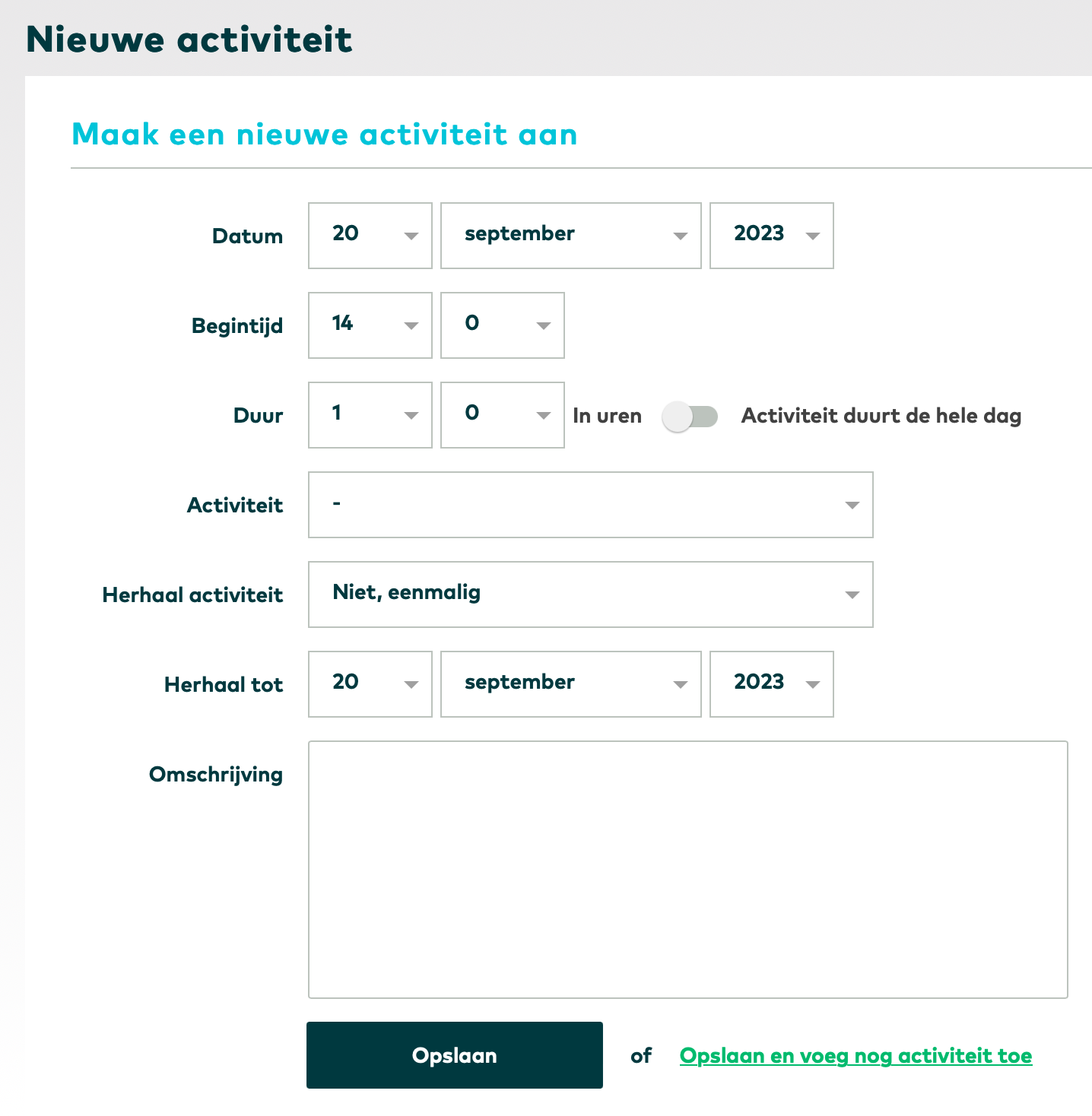Open the Begintijd minutes dropdown
Image resolution: width=1092 pixels, height=1116 pixels.
click(x=502, y=325)
